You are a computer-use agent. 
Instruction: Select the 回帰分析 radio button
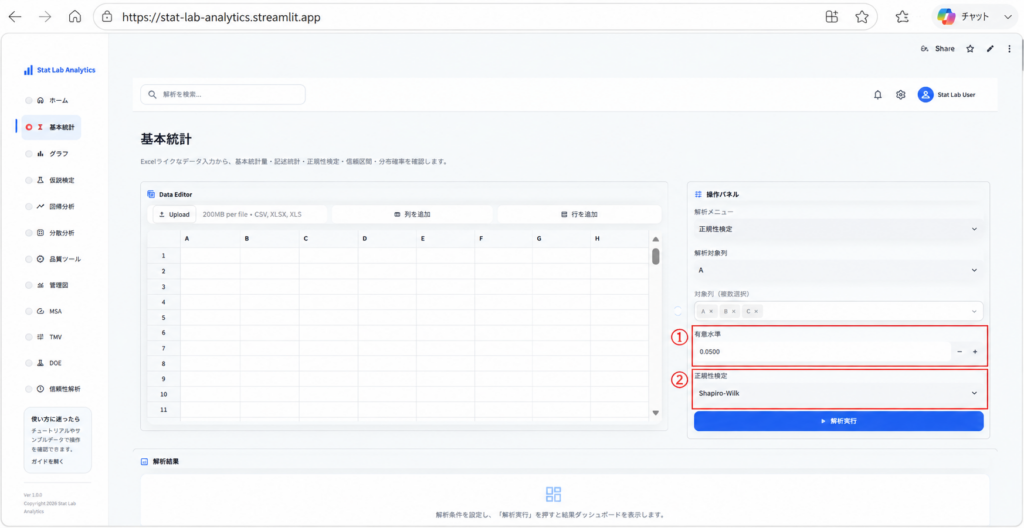pos(29,206)
